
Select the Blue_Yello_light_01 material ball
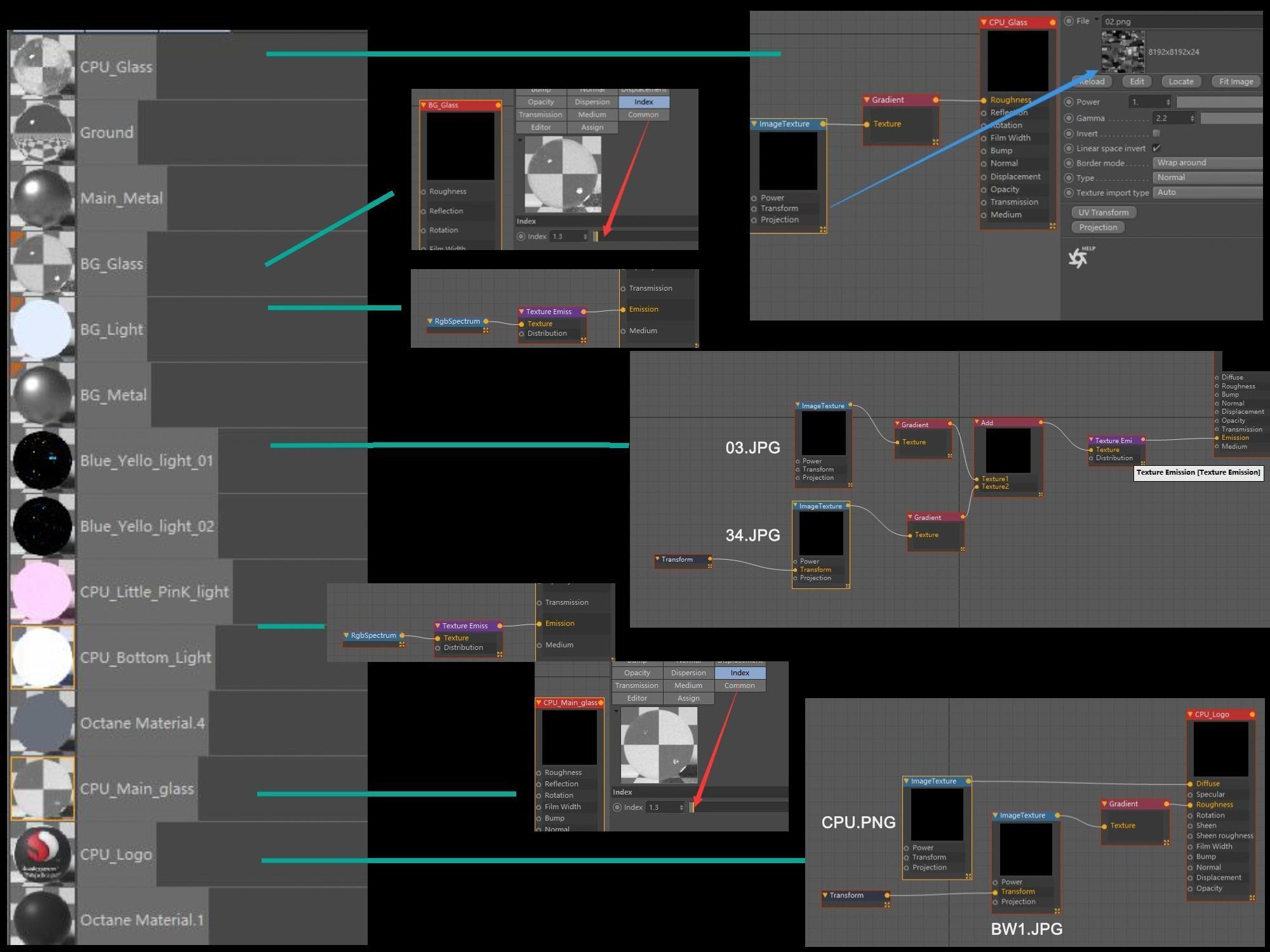coord(42,460)
